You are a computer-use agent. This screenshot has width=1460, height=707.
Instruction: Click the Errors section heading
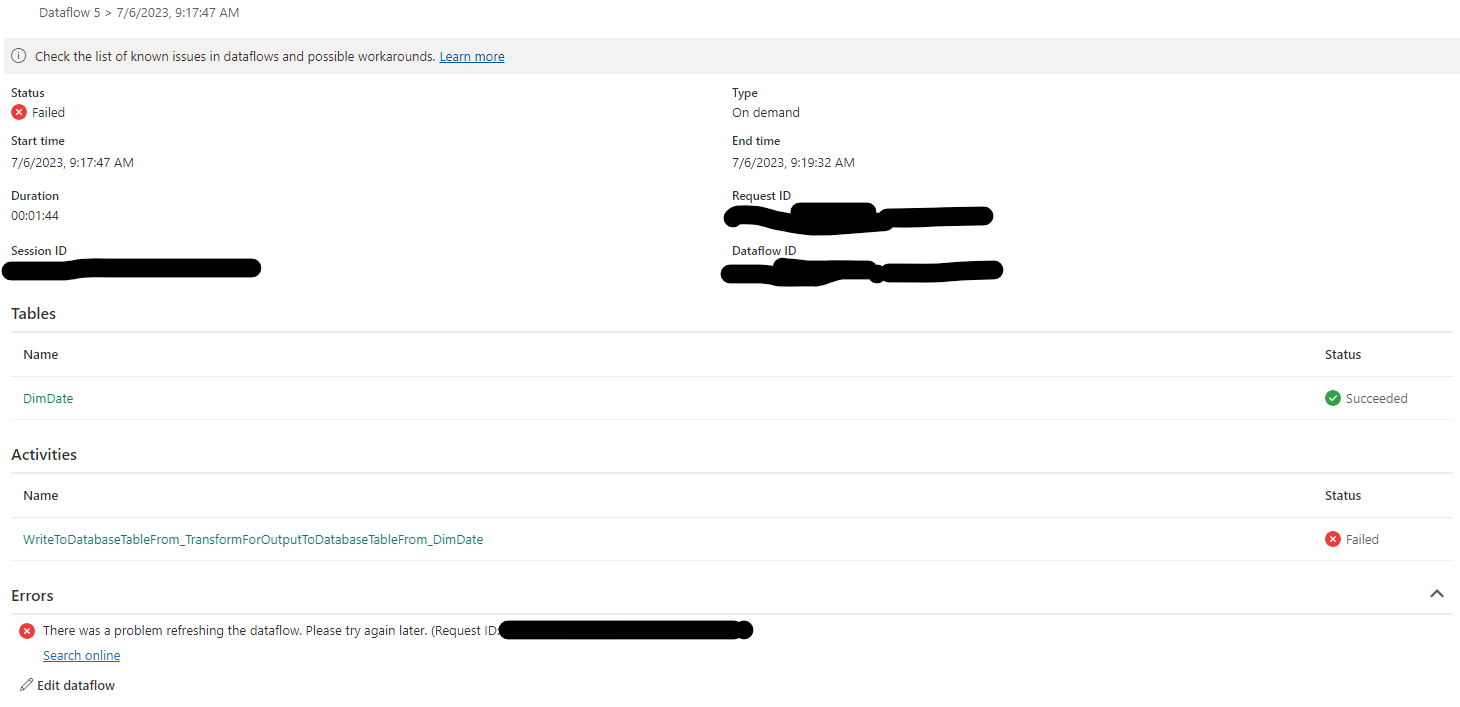[x=32, y=595]
